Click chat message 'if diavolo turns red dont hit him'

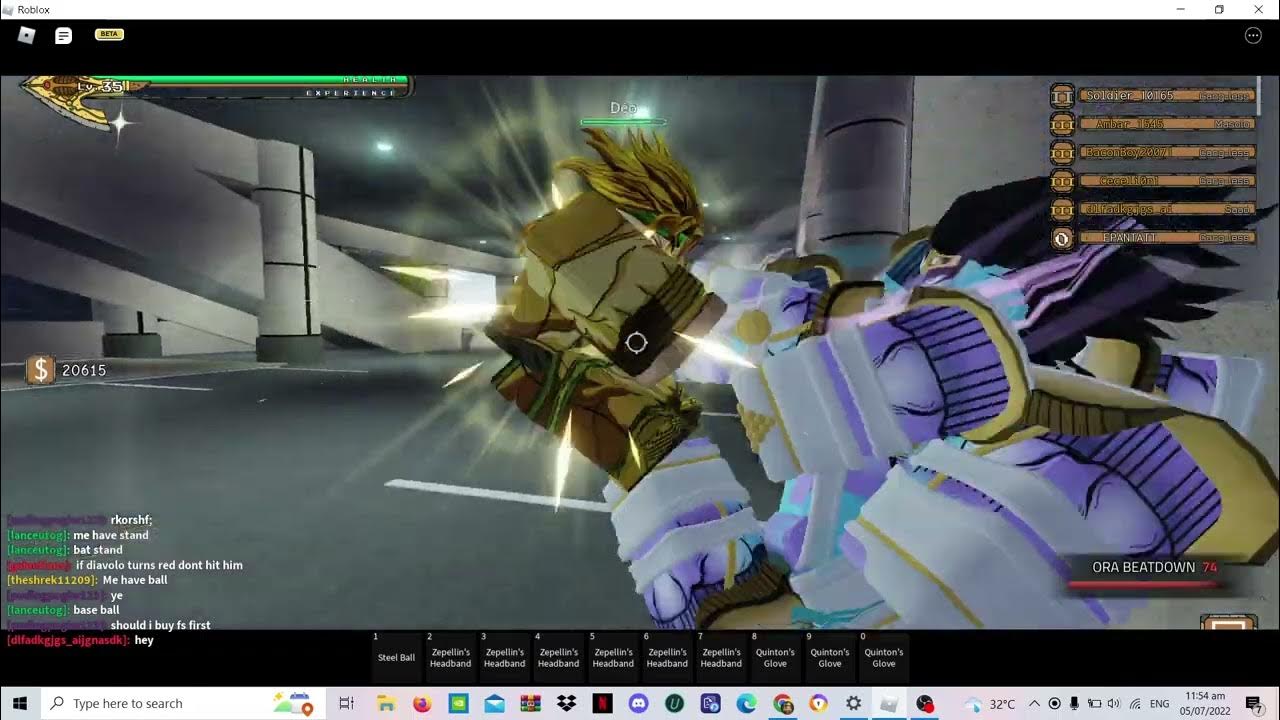(159, 565)
